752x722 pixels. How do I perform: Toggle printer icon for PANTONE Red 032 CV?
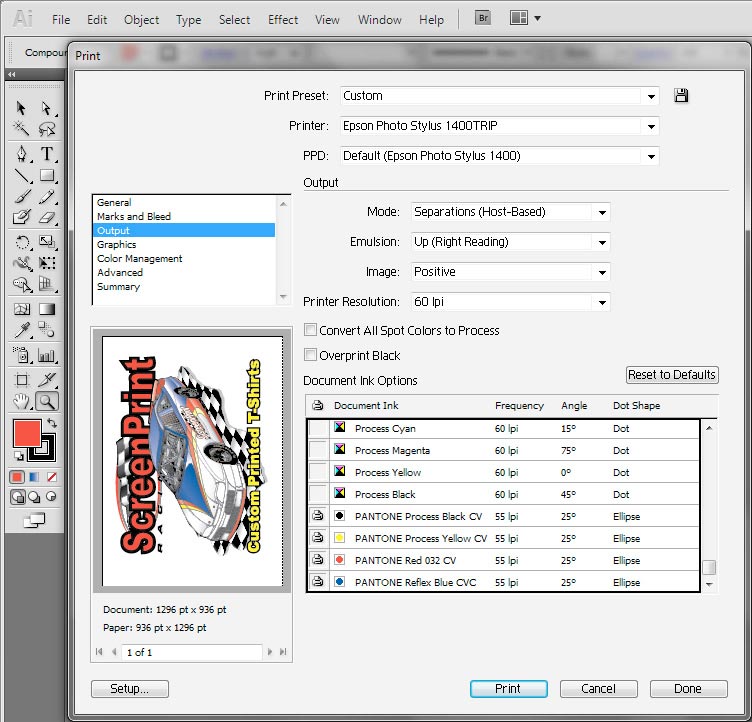coord(318,560)
